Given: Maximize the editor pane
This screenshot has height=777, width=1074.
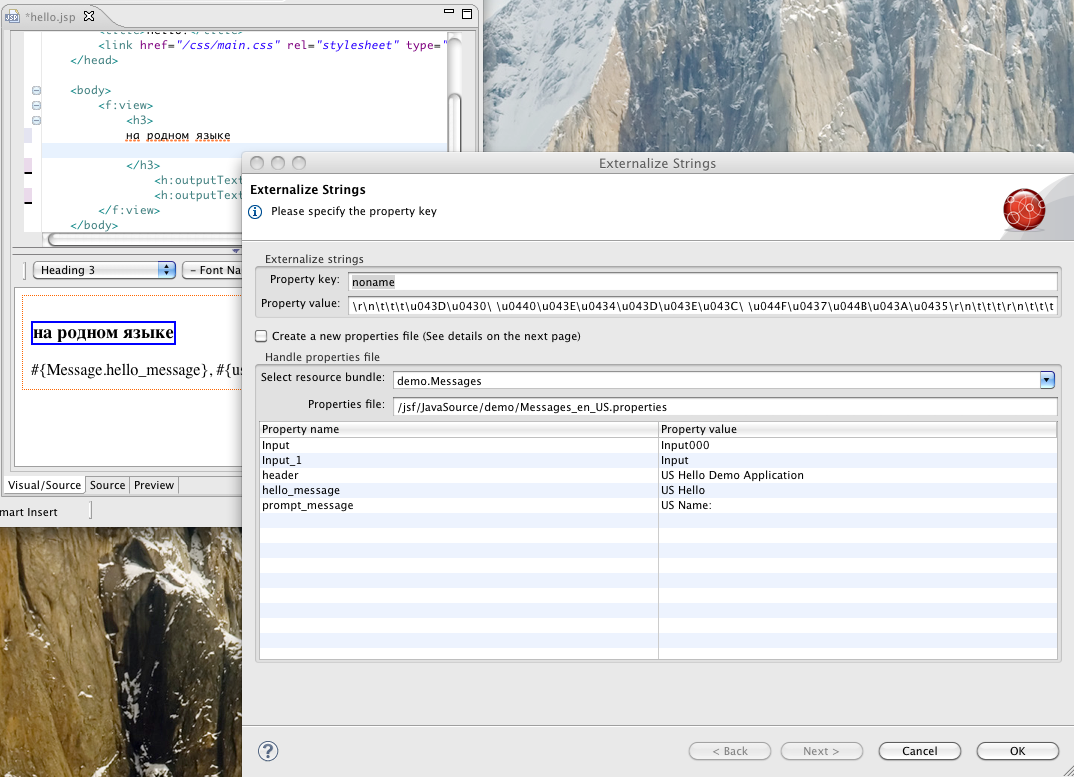Looking at the screenshot, I should pos(467,12).
